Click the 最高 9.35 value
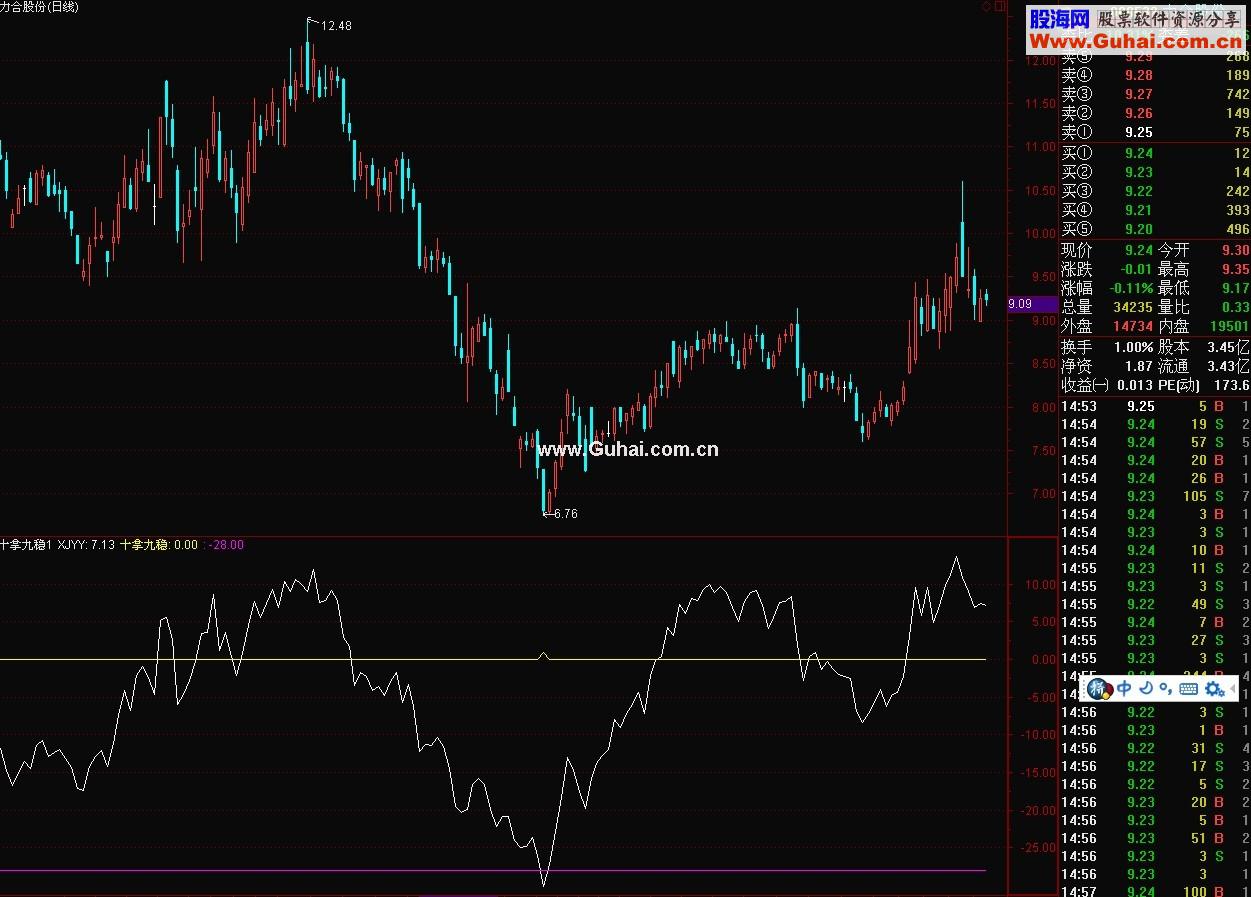Image resolution: width=1251 pixels, height=897 pixels. (1236, 269)
